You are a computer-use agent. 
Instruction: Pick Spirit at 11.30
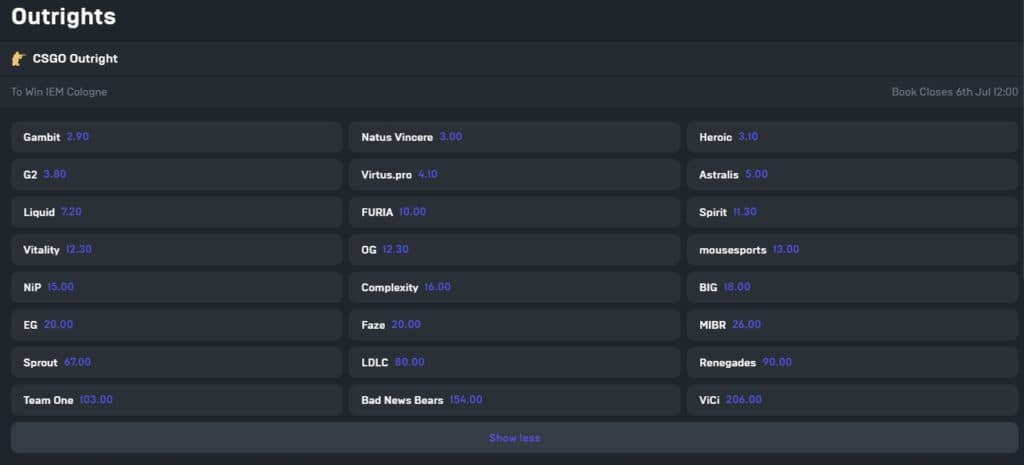coord(852,212)
